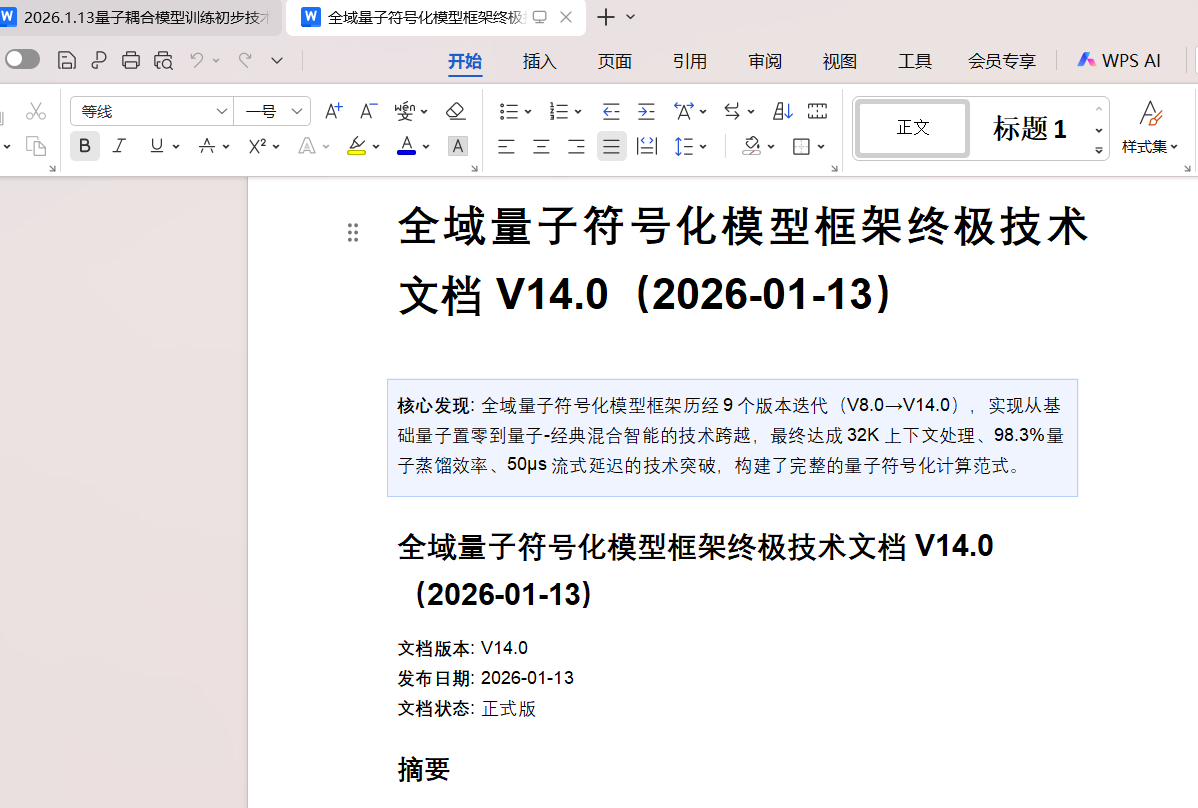The width and height of the screenshot is (1198, 808).
Task: Switch to the 插入 ribbon tab
Action: pos(539,61)
